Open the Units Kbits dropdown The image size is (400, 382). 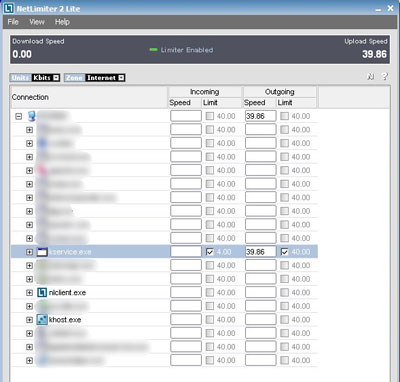(56, 78)
